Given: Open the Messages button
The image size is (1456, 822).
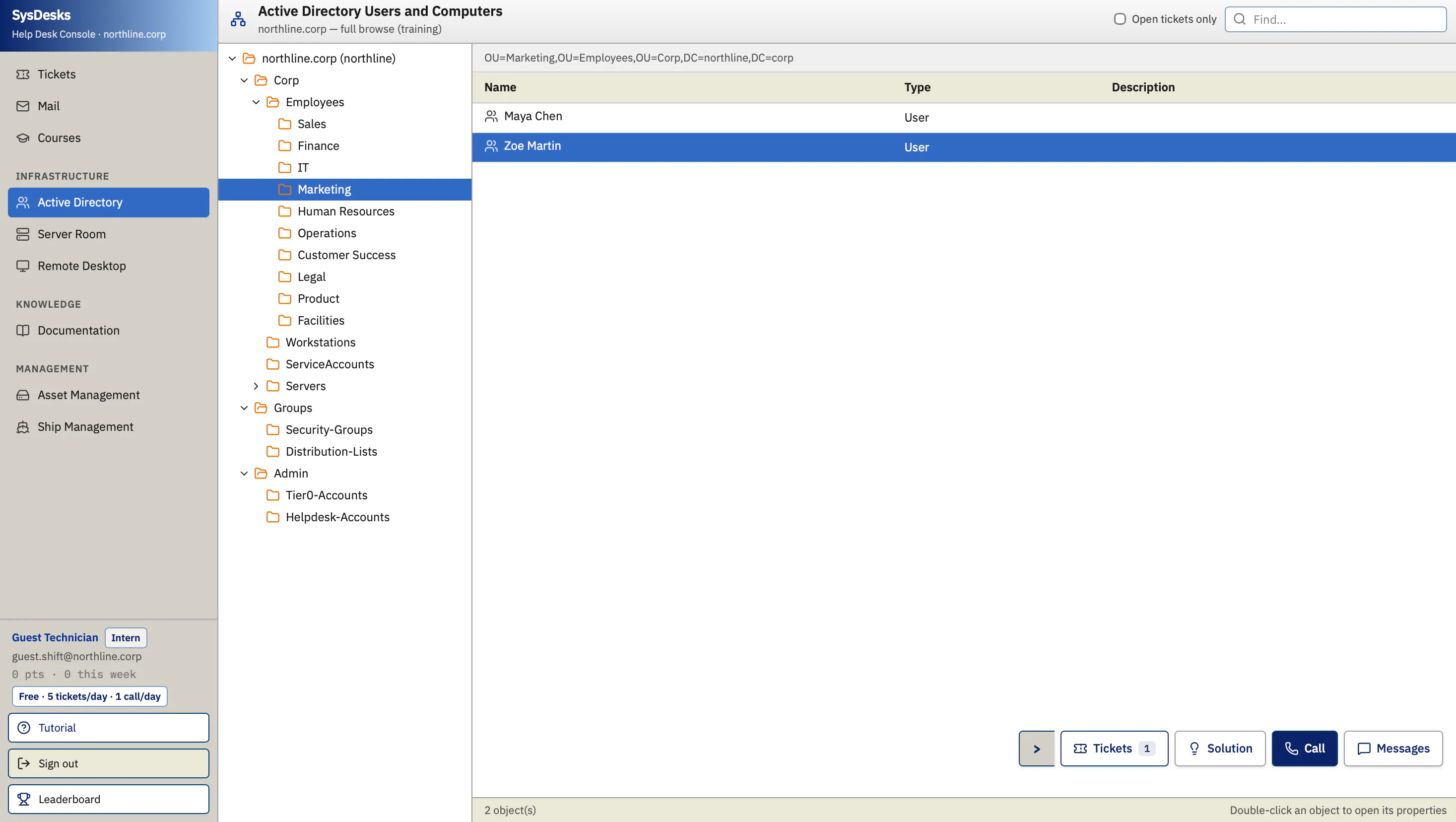Looking at the screenshot, I should pyautogui.click(x=1392, y=749).
